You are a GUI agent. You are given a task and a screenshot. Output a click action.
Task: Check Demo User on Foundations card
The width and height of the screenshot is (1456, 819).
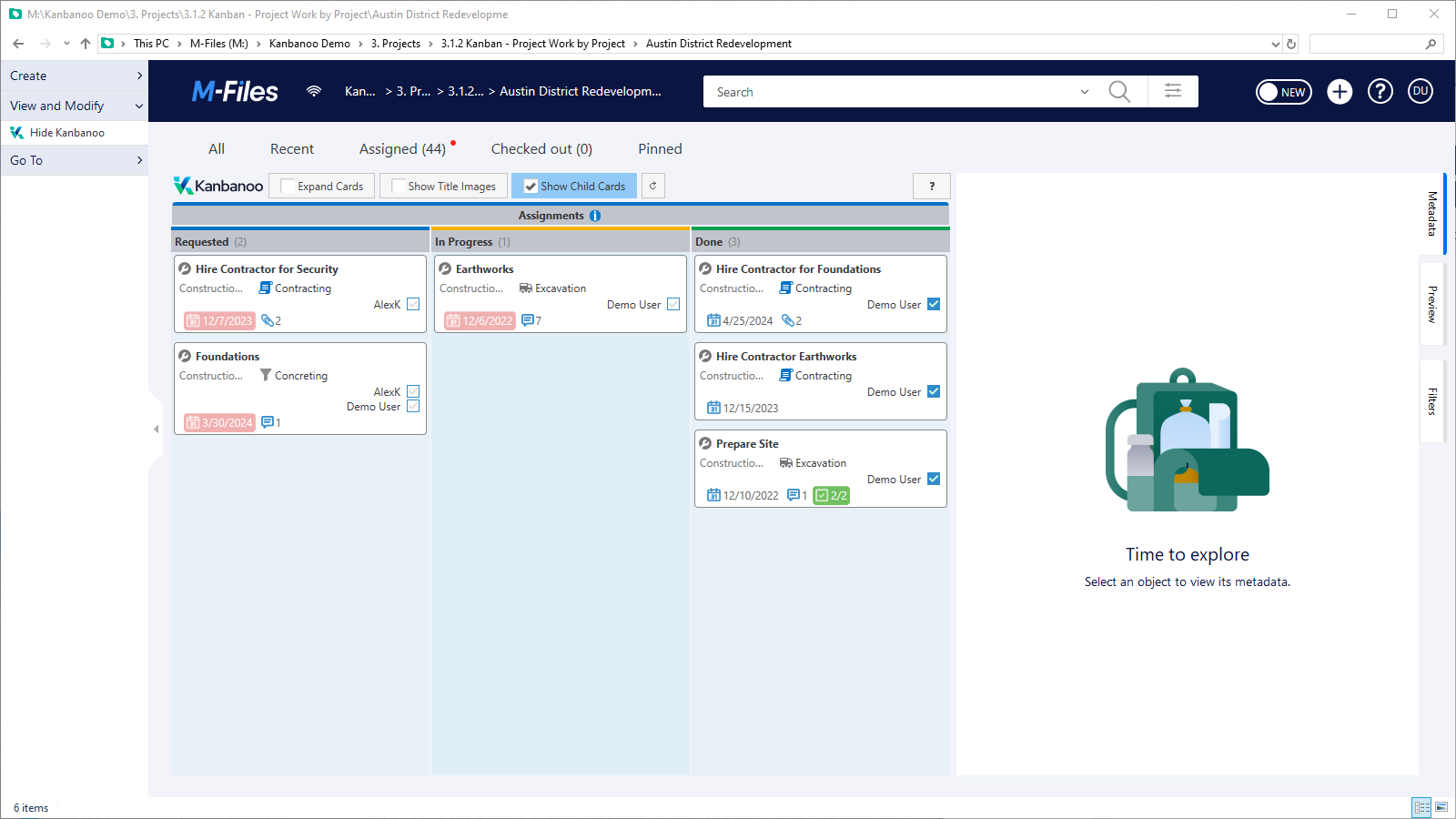coord(413,406)
